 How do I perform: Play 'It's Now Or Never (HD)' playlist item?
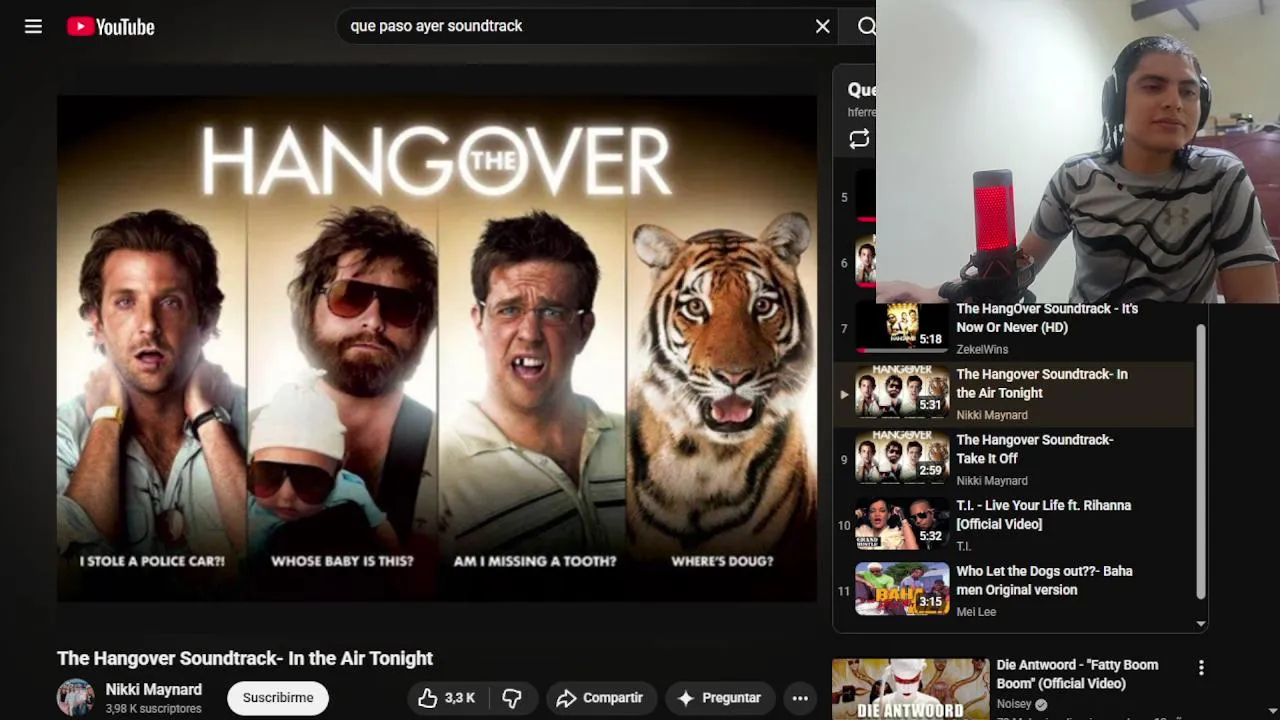coord(1046,318)
